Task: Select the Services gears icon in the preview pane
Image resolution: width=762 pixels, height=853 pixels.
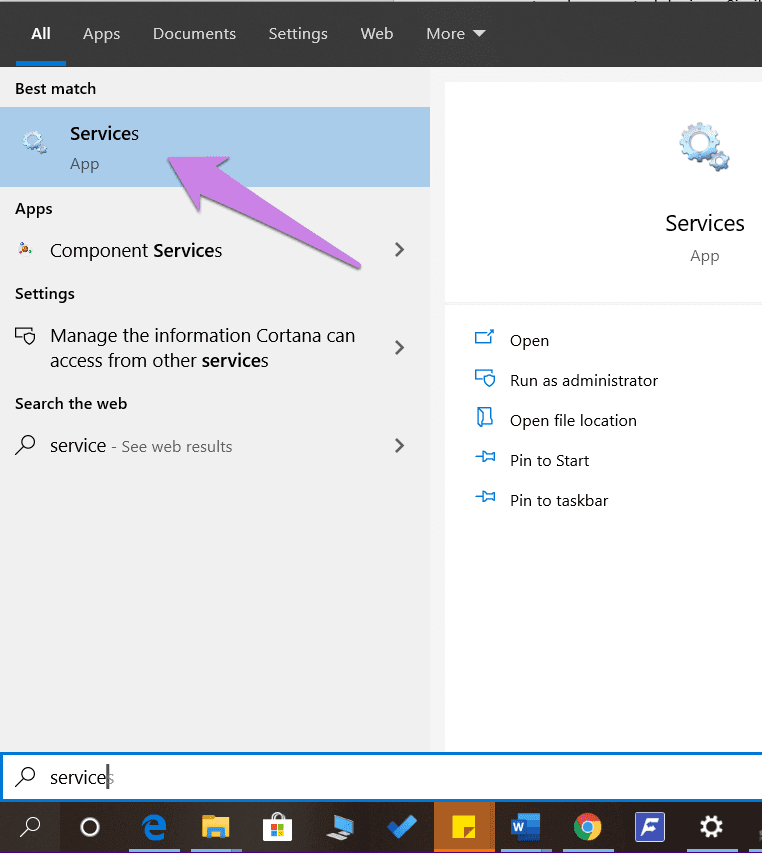Action: [704, 146]
